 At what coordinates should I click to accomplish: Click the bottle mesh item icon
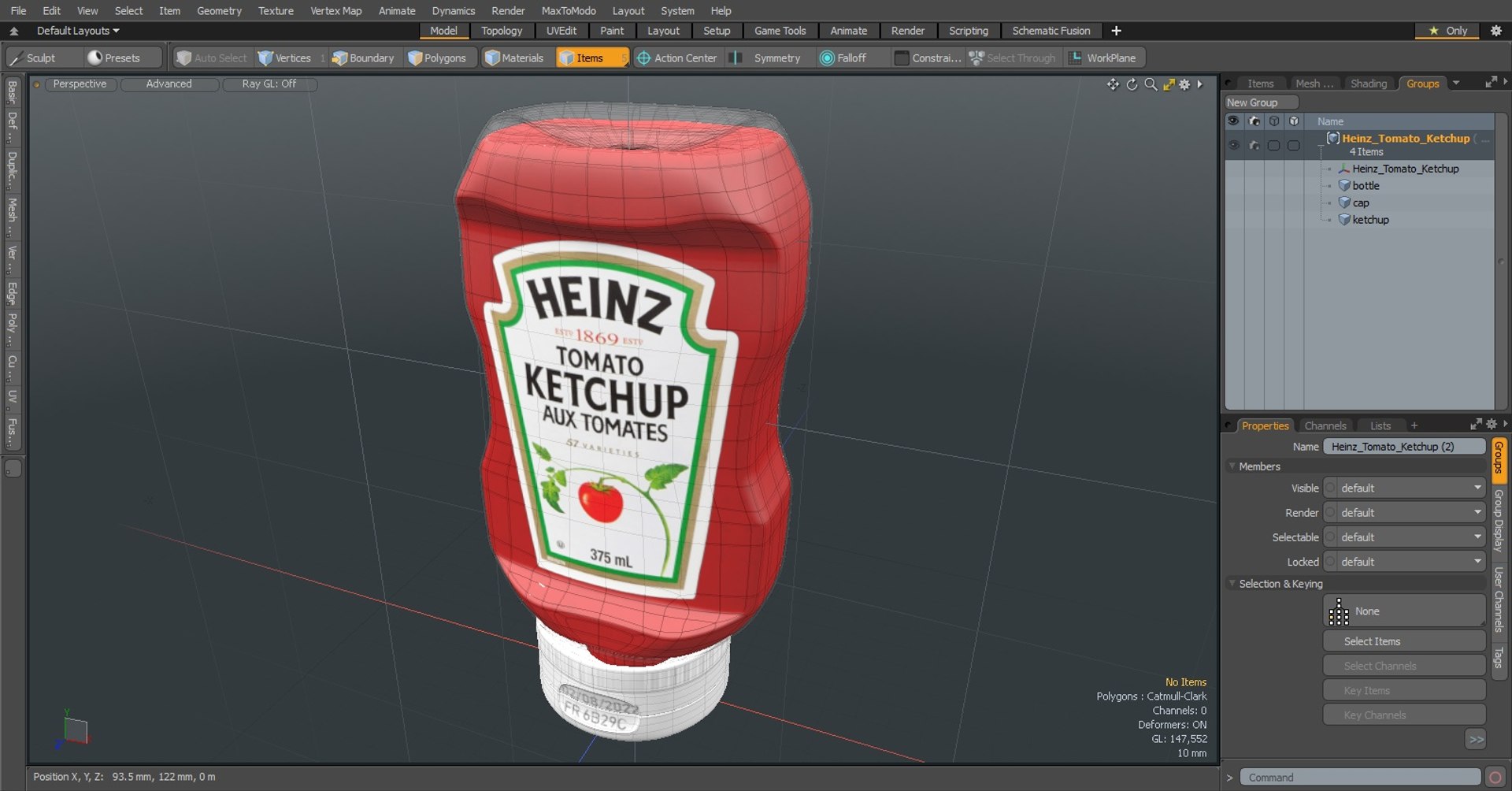(1344, 186)
